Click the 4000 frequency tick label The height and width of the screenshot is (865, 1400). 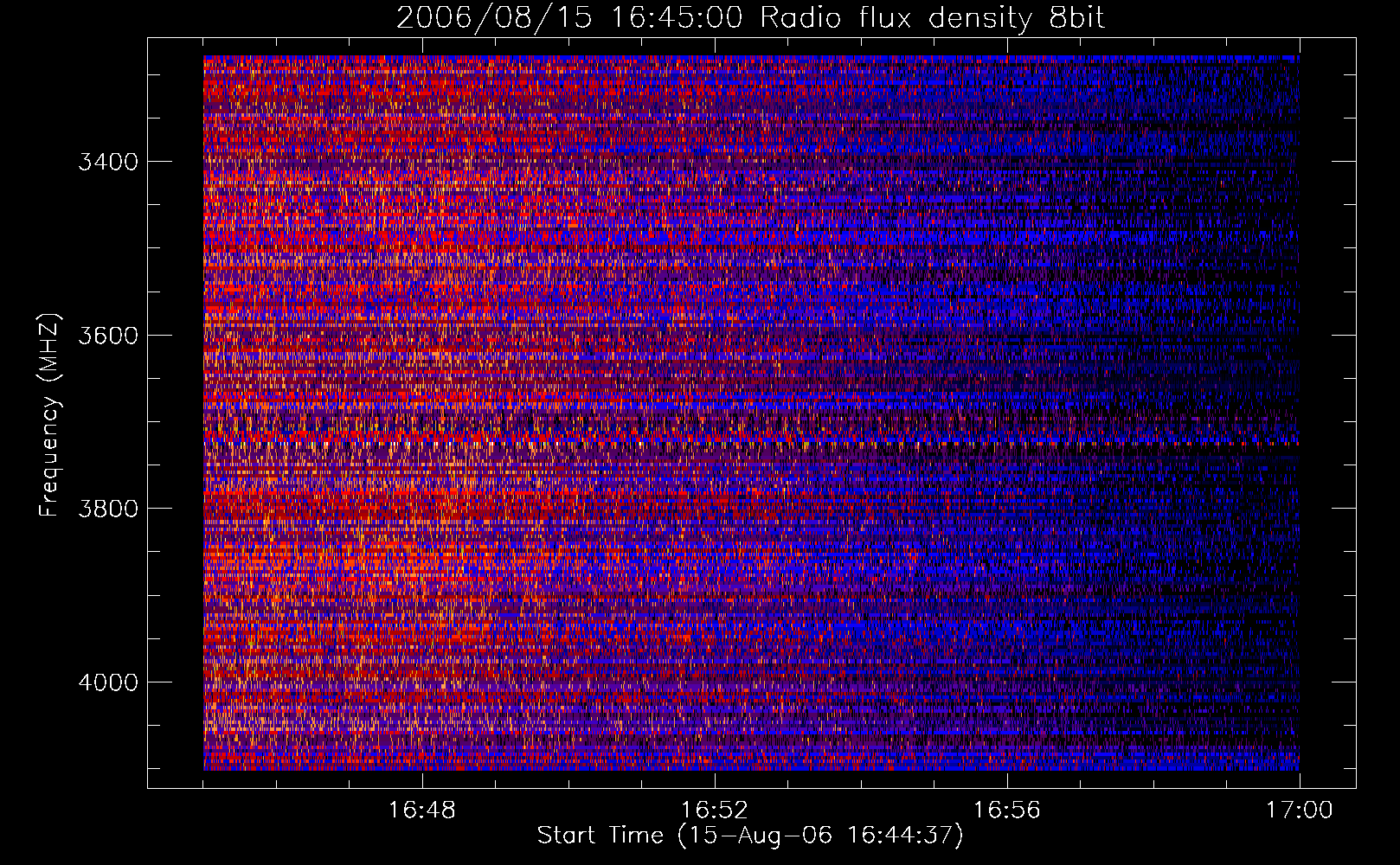pyautogui.click(x=108, y=682)
